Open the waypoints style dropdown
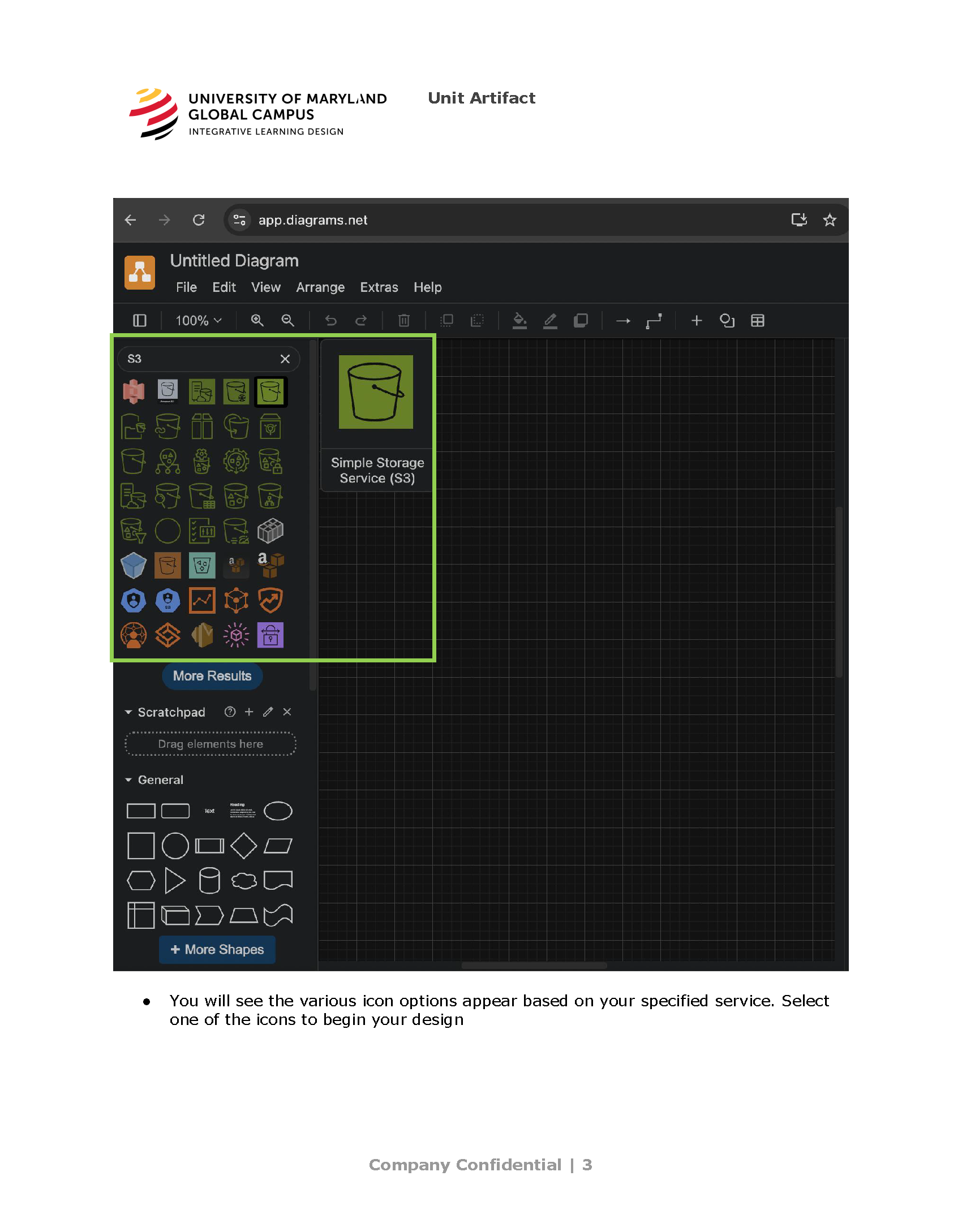The image size is (962, 1232). pos(654,321)
